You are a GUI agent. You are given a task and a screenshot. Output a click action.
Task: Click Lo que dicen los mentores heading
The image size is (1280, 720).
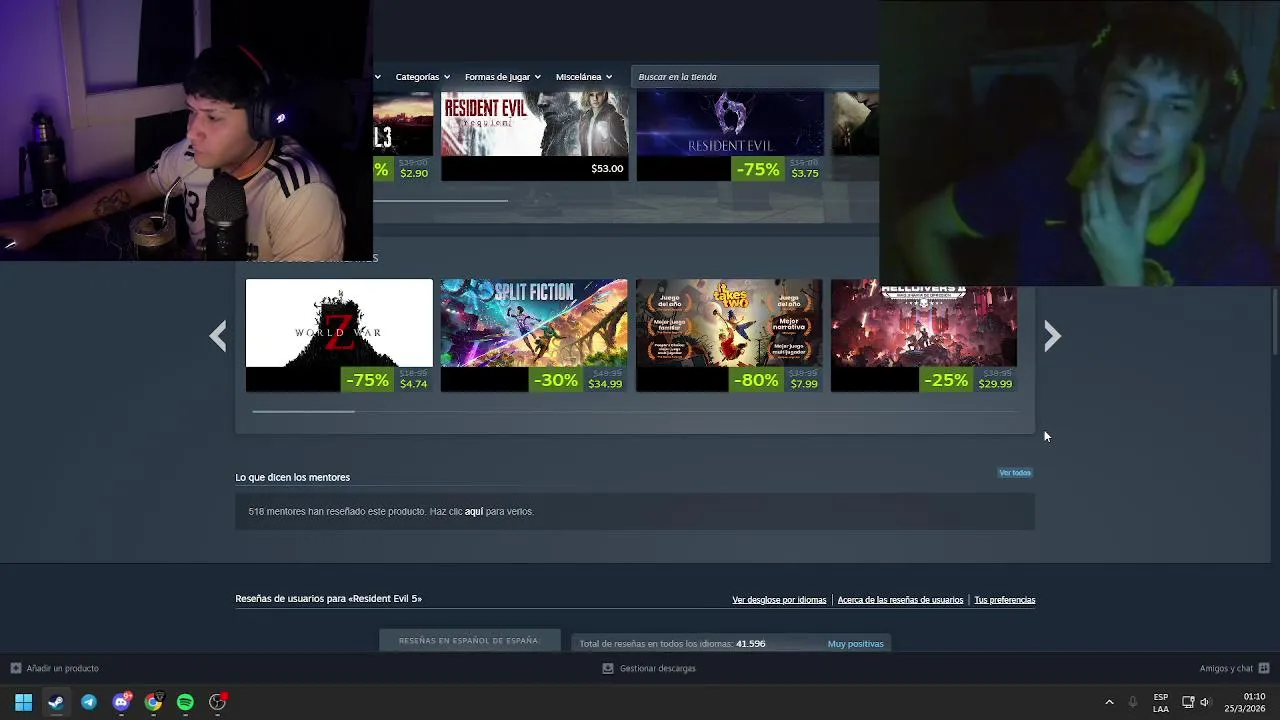click(x=292, y=477)
